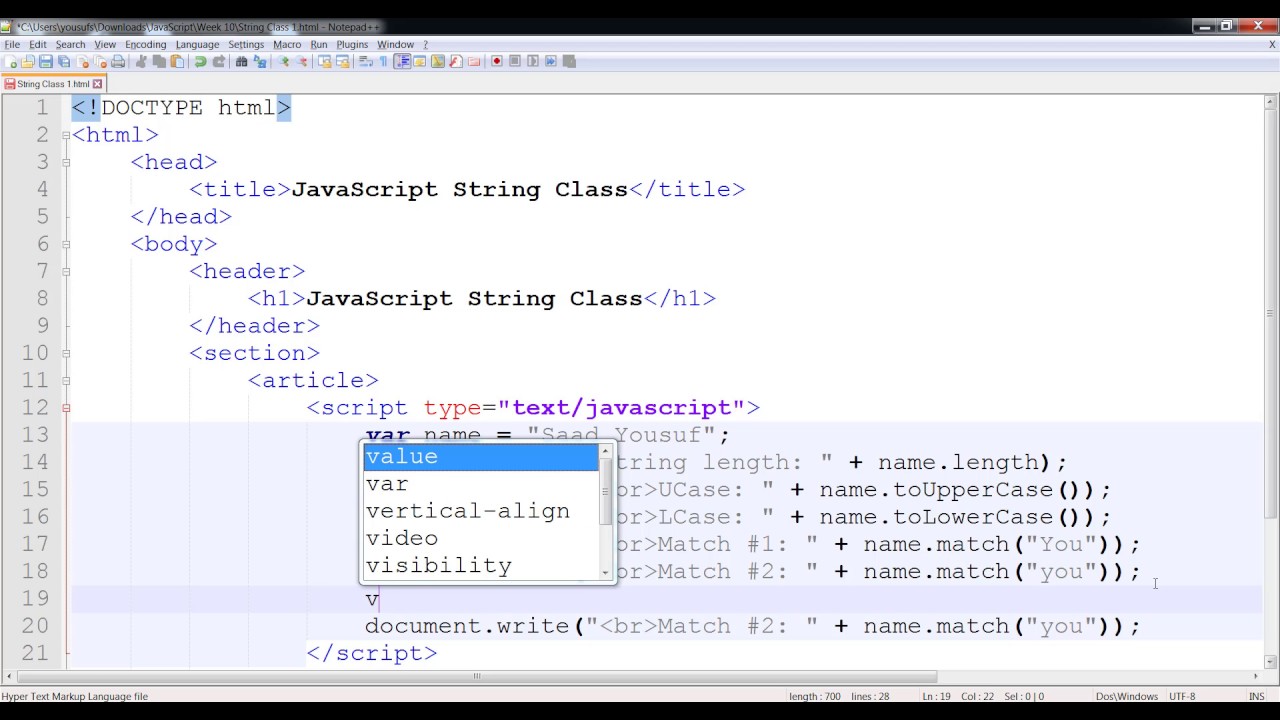Click the Close All toolbar icon
Image resolution: width=1280 pixels, height=720 pixels.
100,62
